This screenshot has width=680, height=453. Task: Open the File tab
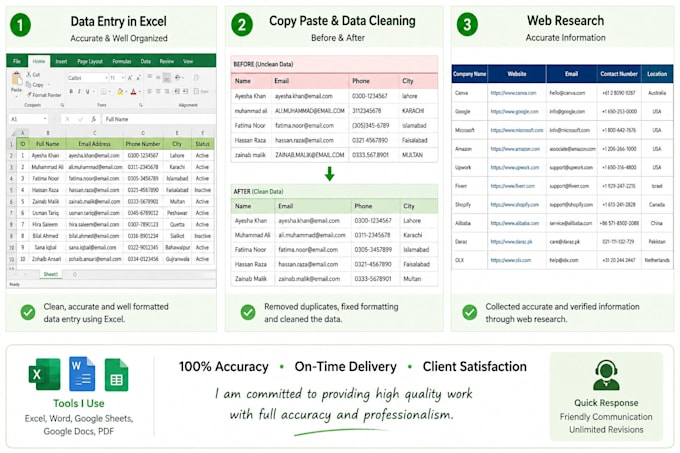pos(17,61)
